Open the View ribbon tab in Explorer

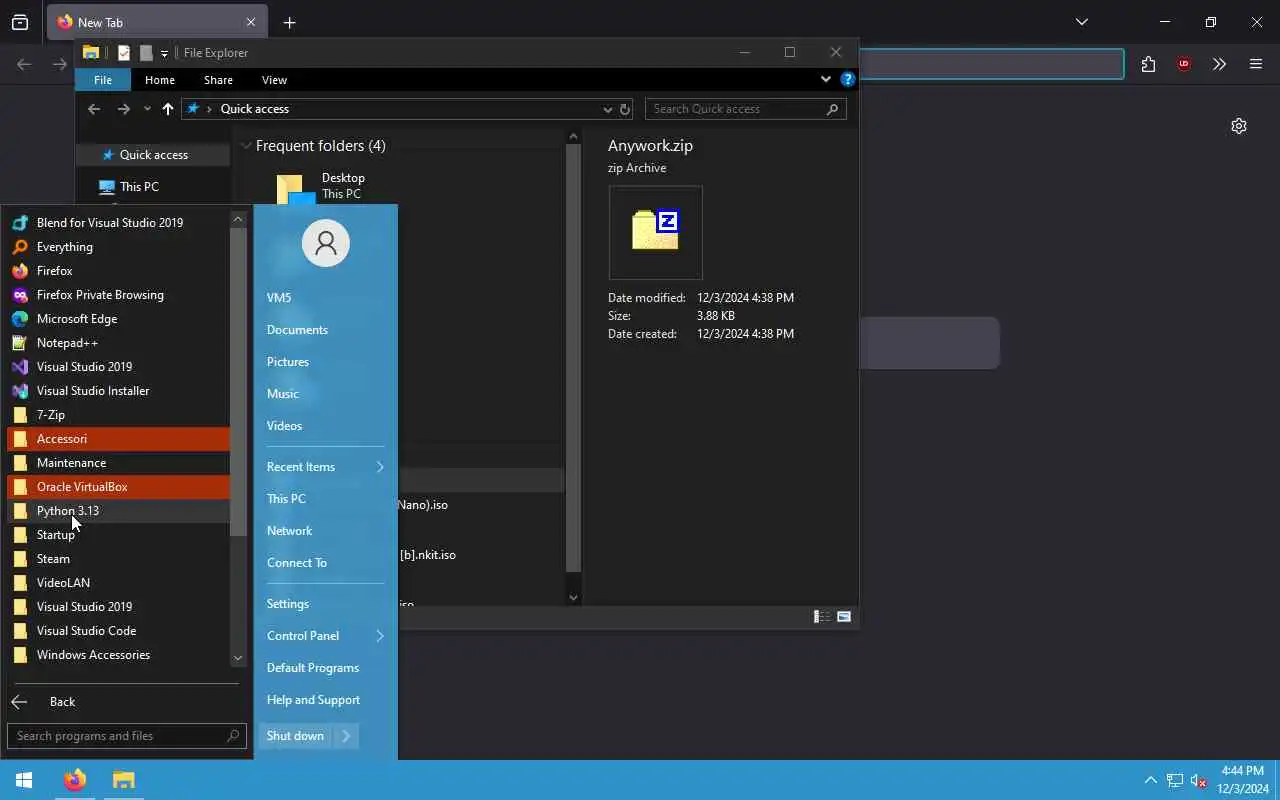[274, 80]
